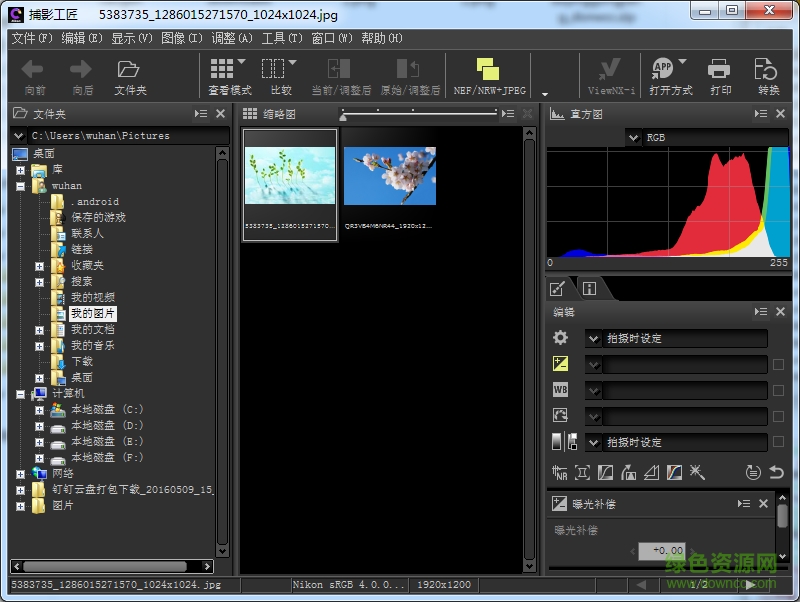The height and width of the screenshot is (602, 800).
Task: Enable the exposure compensation row checkbox
Action: 778,365
